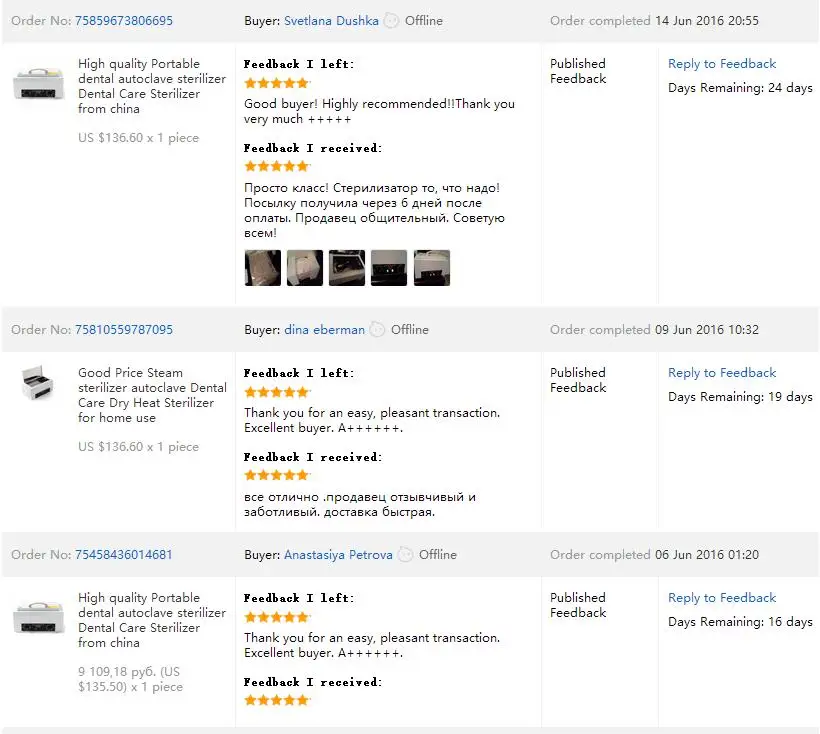View buyer profile Svetlana Dushka
820x734 pixels.
[331, 21]
